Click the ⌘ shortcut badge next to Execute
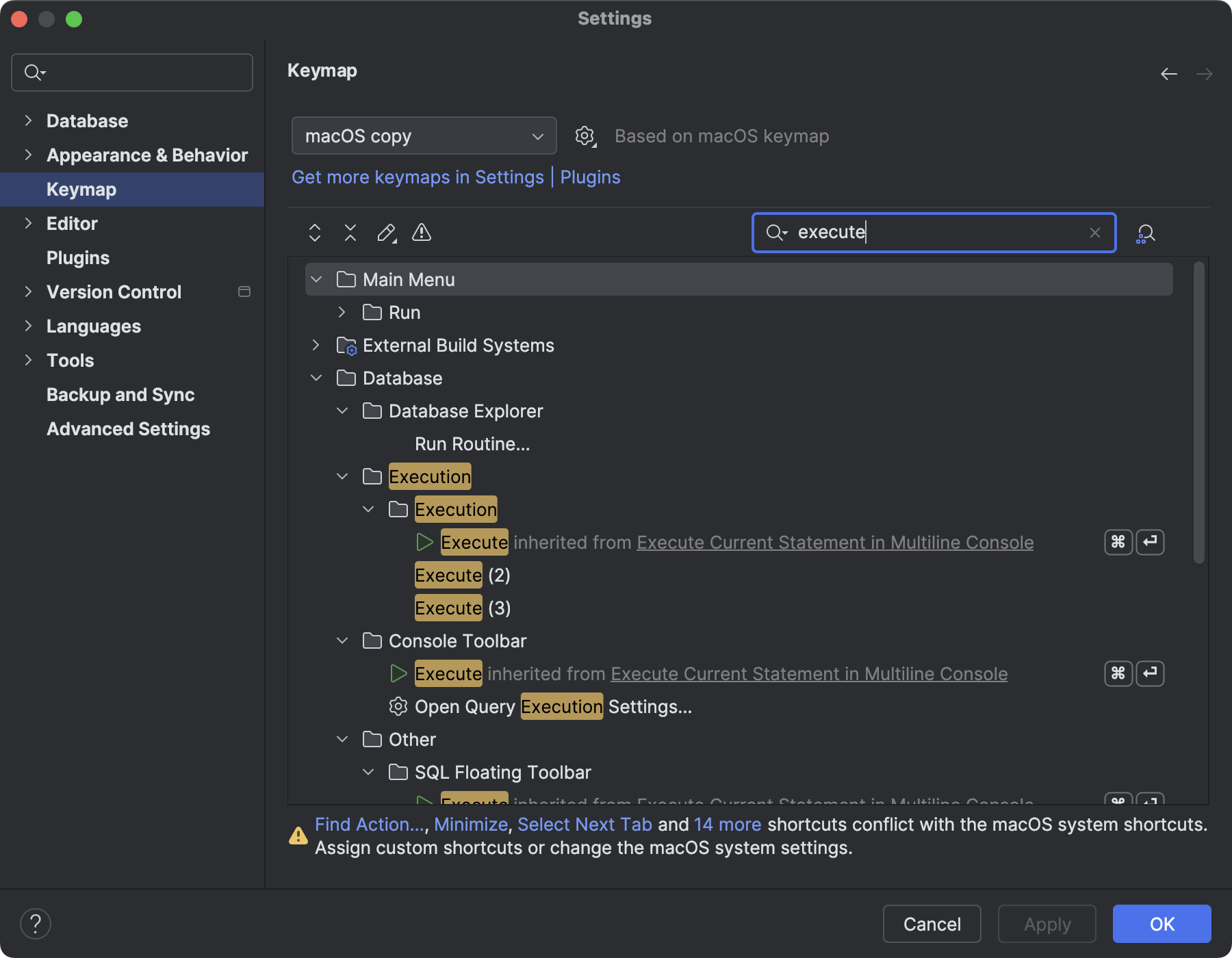Viewport: 1232px width, 958px height. click(1118, 542)
